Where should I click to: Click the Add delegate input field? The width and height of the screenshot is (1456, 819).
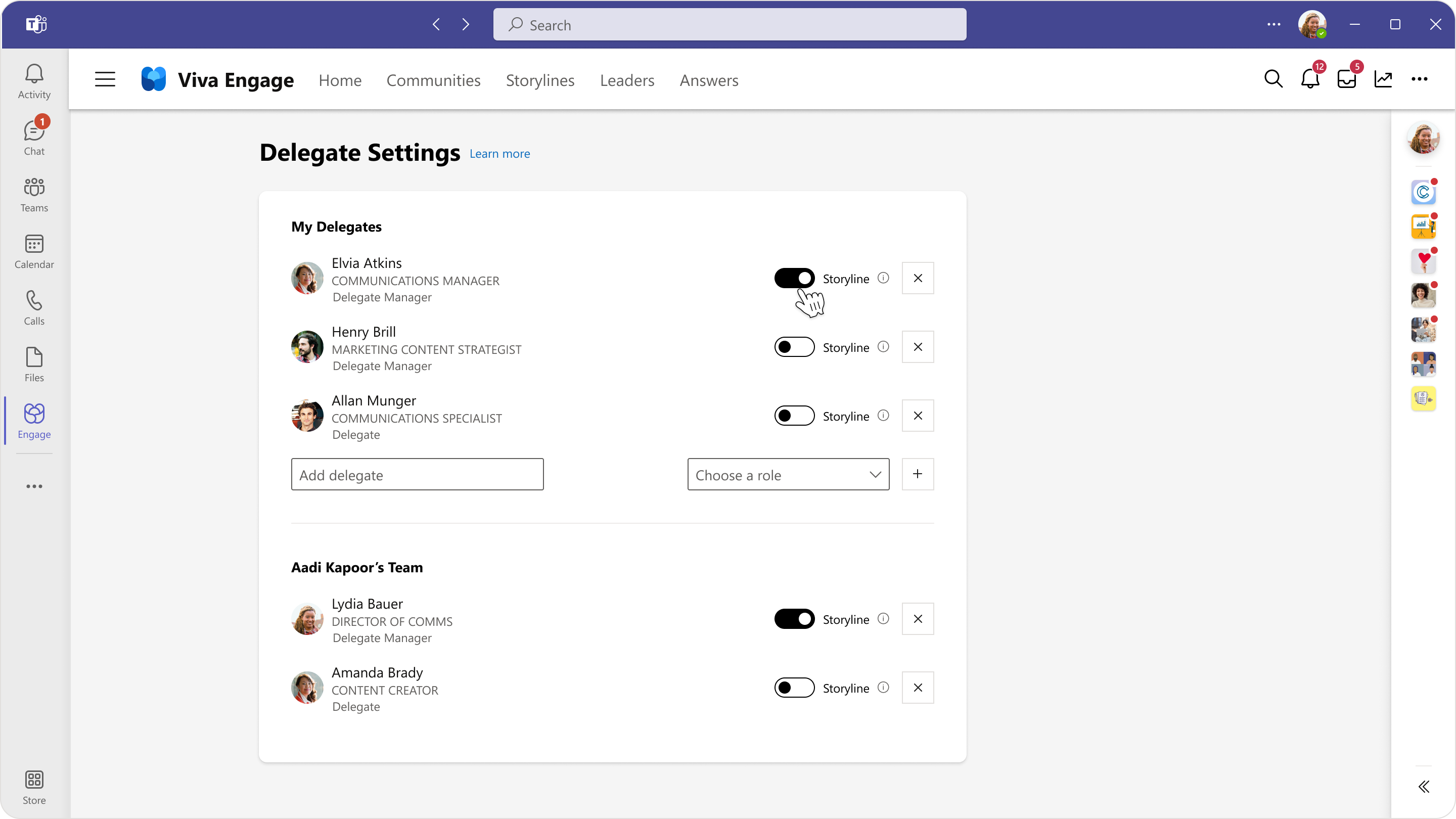[x=417, y=474]
